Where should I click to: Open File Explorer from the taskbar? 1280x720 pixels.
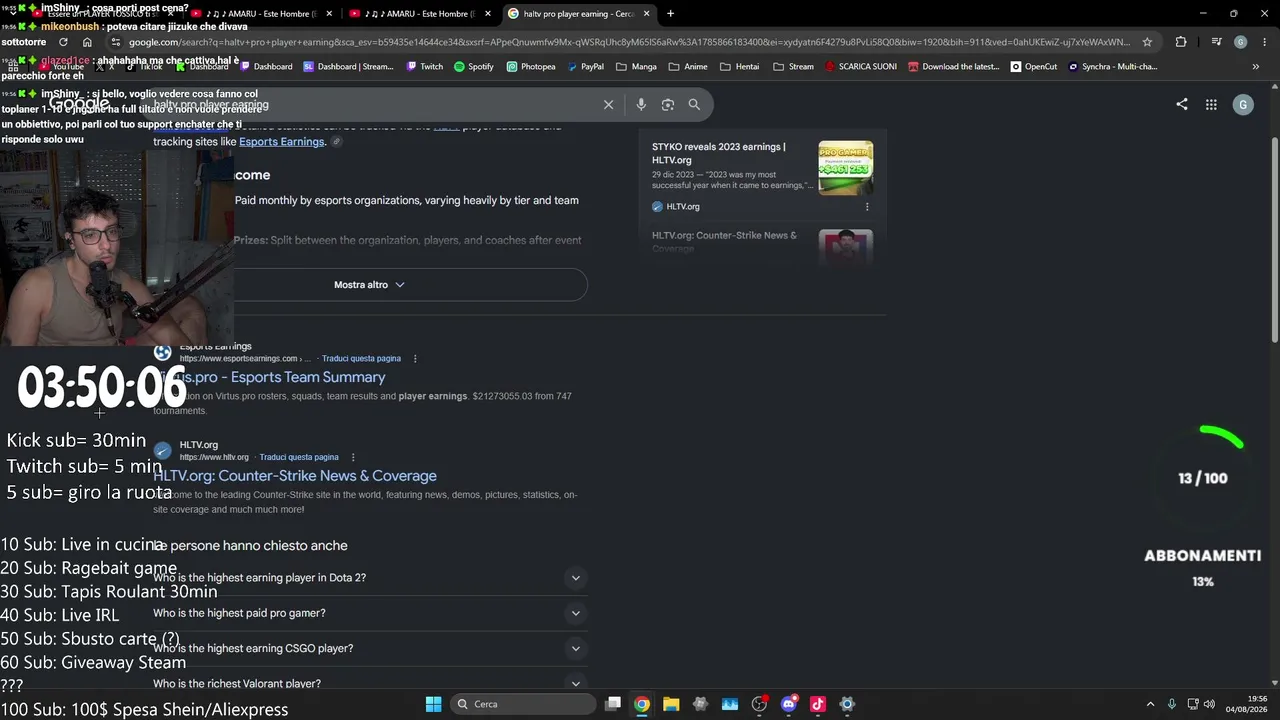671,704
